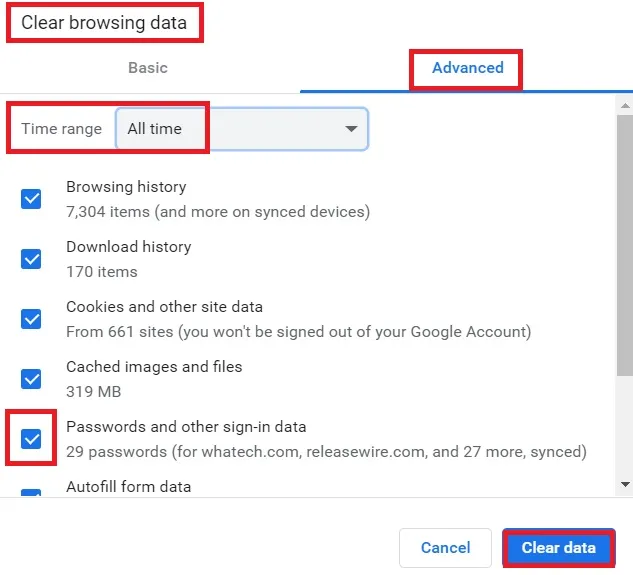Click the '319 MB' cached files size text
Image resolution: width=633 pixels, height=575 pixels.
[93, 391]
